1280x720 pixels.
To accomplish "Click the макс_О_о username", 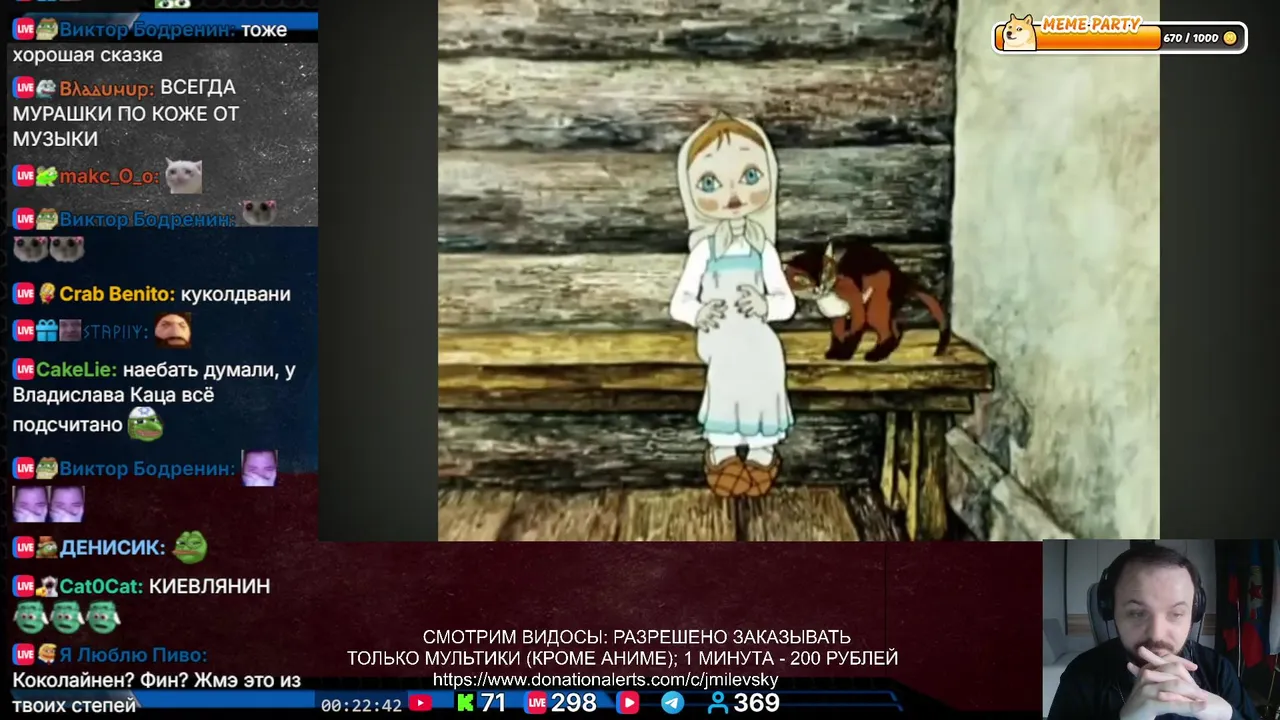I will [x=108, y=176].
